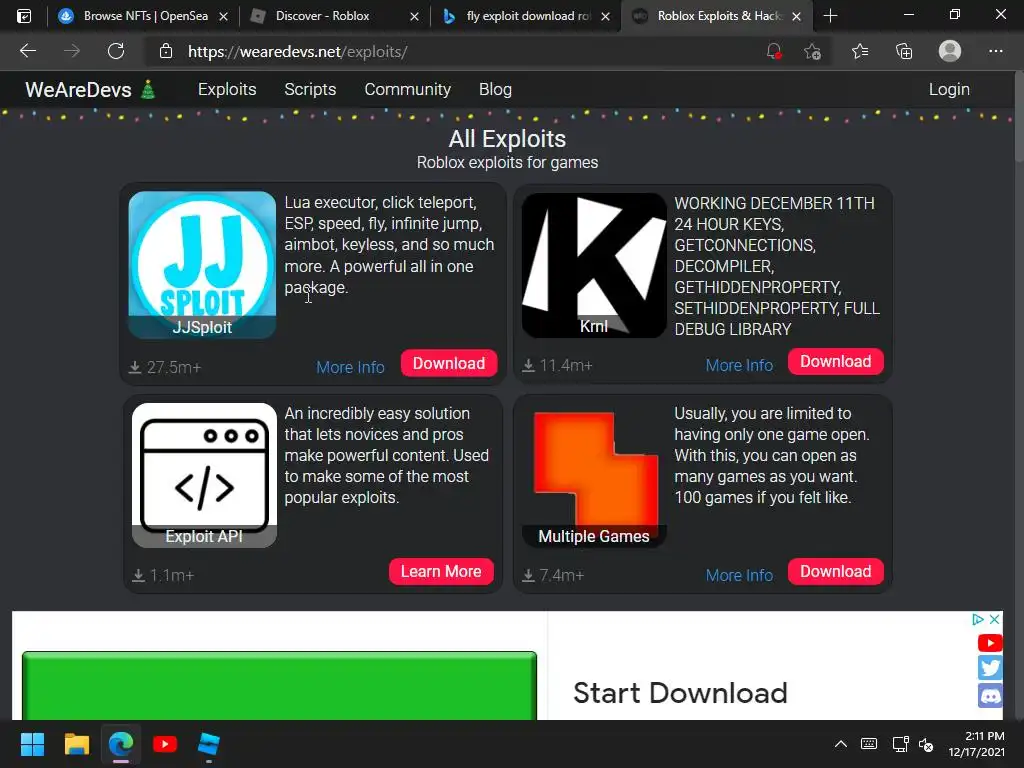Open the Community nav item
Viewport: 1024px width, 768px height.
(x=408, y=89)
